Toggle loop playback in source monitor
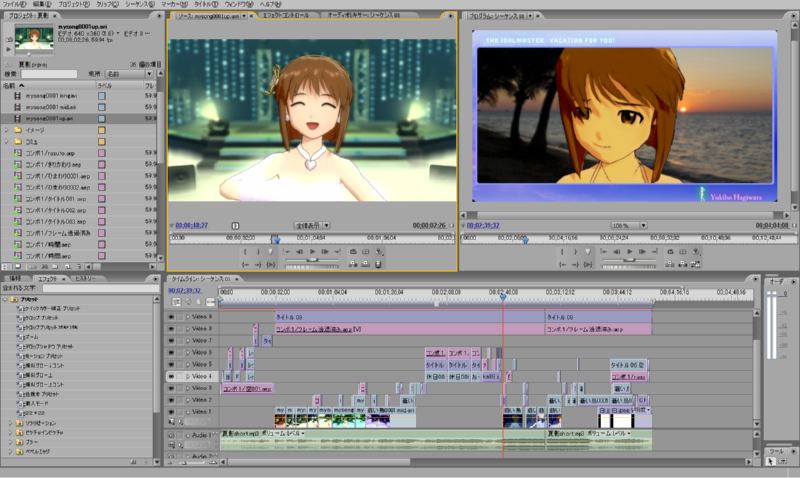Viewport: 800px width, 478px height. (353, 251)
